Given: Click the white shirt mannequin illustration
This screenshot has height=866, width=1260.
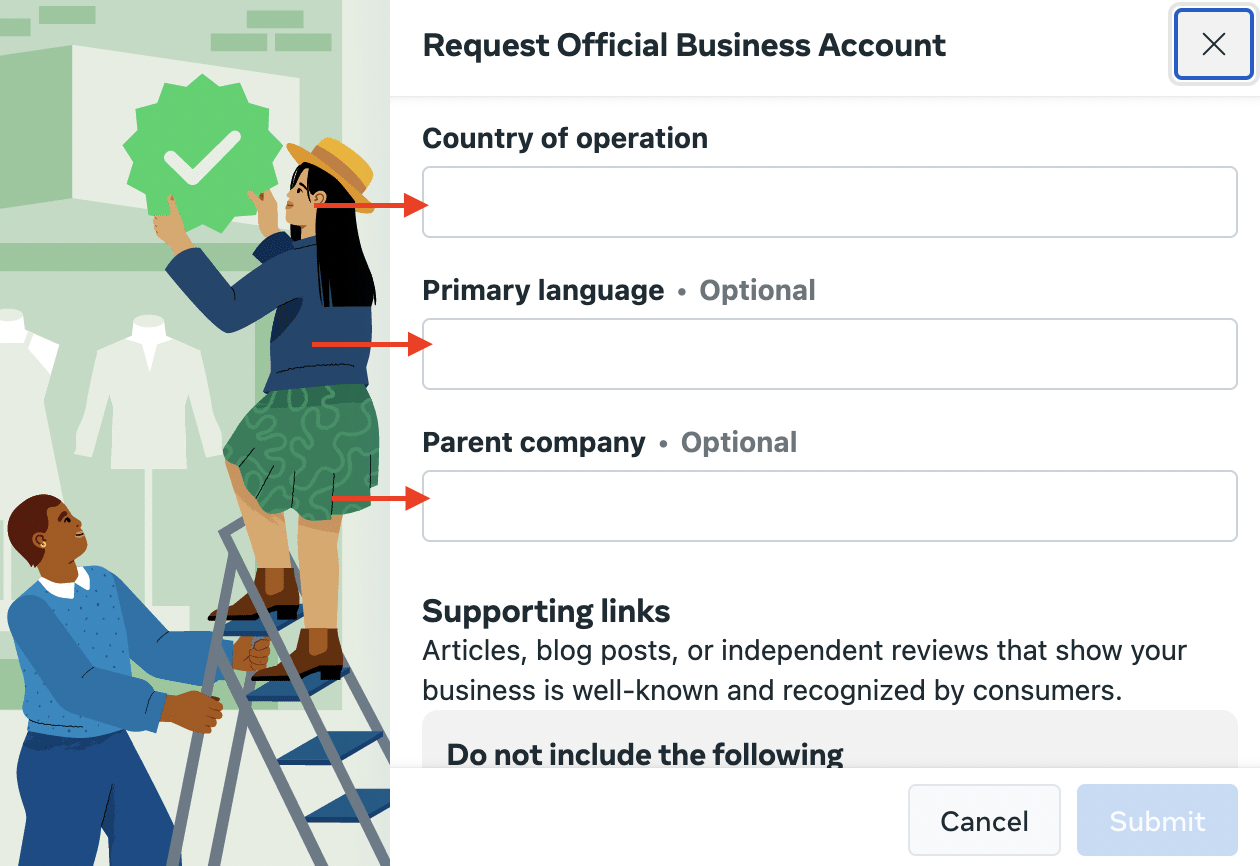Looking at the screenshot, I should click(x=147, y=392).
